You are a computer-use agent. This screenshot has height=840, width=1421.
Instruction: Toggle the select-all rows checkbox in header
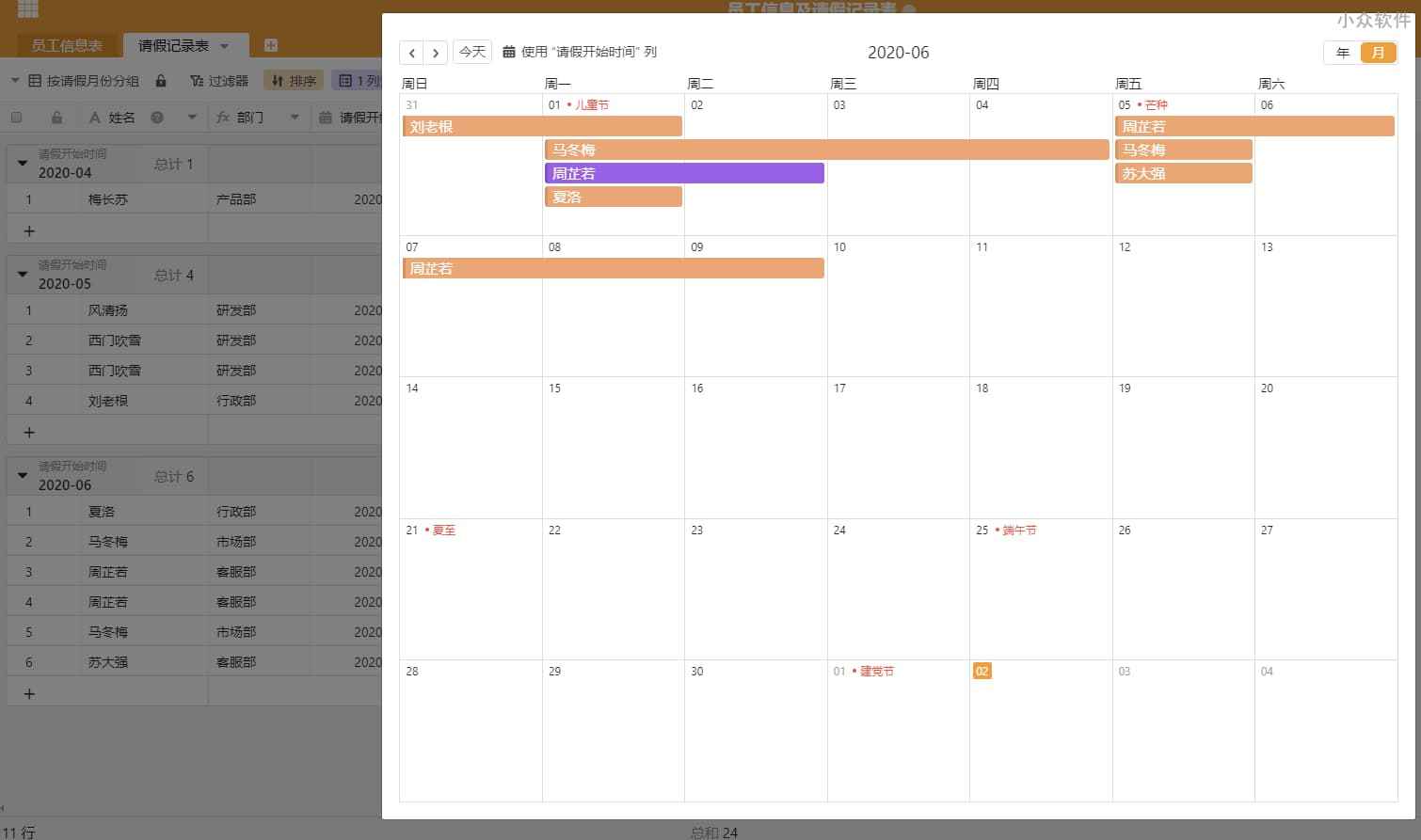(x=16, y=118)
